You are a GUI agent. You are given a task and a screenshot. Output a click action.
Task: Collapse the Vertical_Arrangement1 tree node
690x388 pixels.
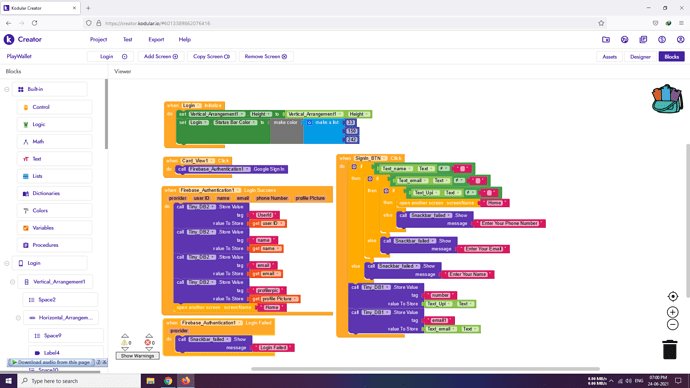point(12,282)
